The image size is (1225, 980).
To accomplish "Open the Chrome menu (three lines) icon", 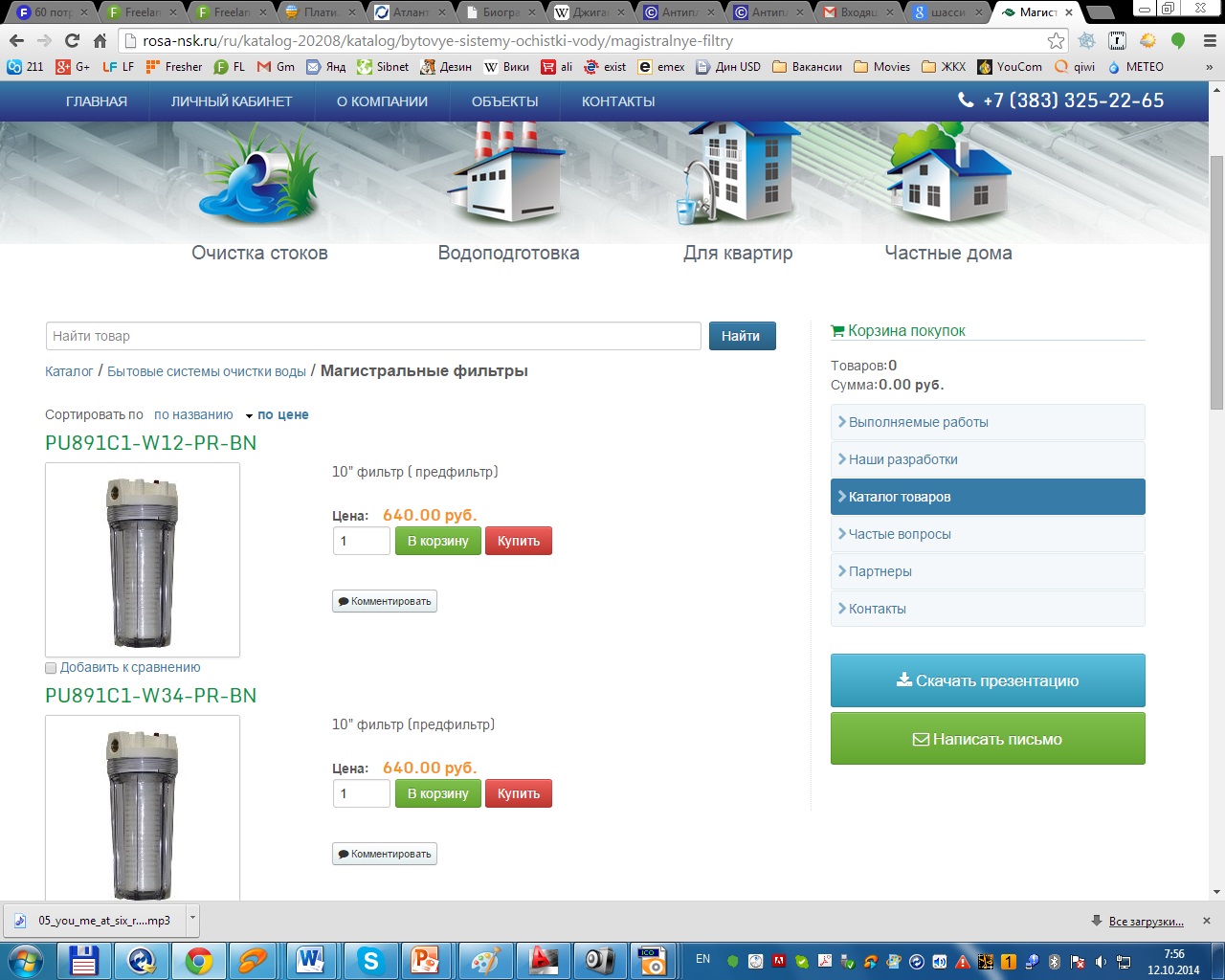I will tap(1209, 41).
